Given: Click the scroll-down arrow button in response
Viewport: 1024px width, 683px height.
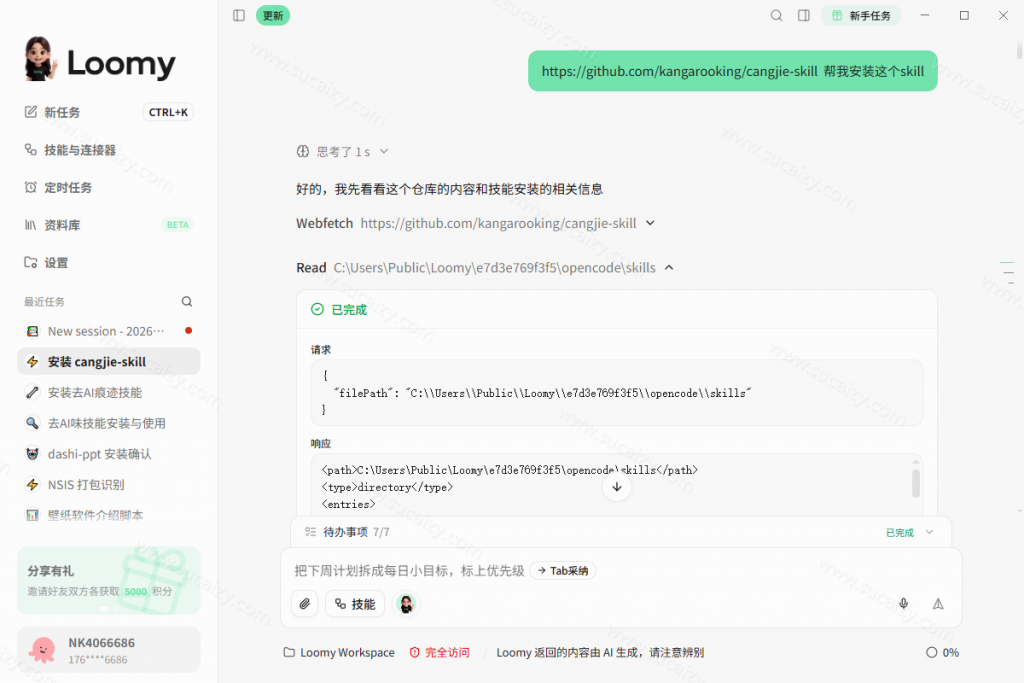Looking at the screenshot, I should (616, 487).
